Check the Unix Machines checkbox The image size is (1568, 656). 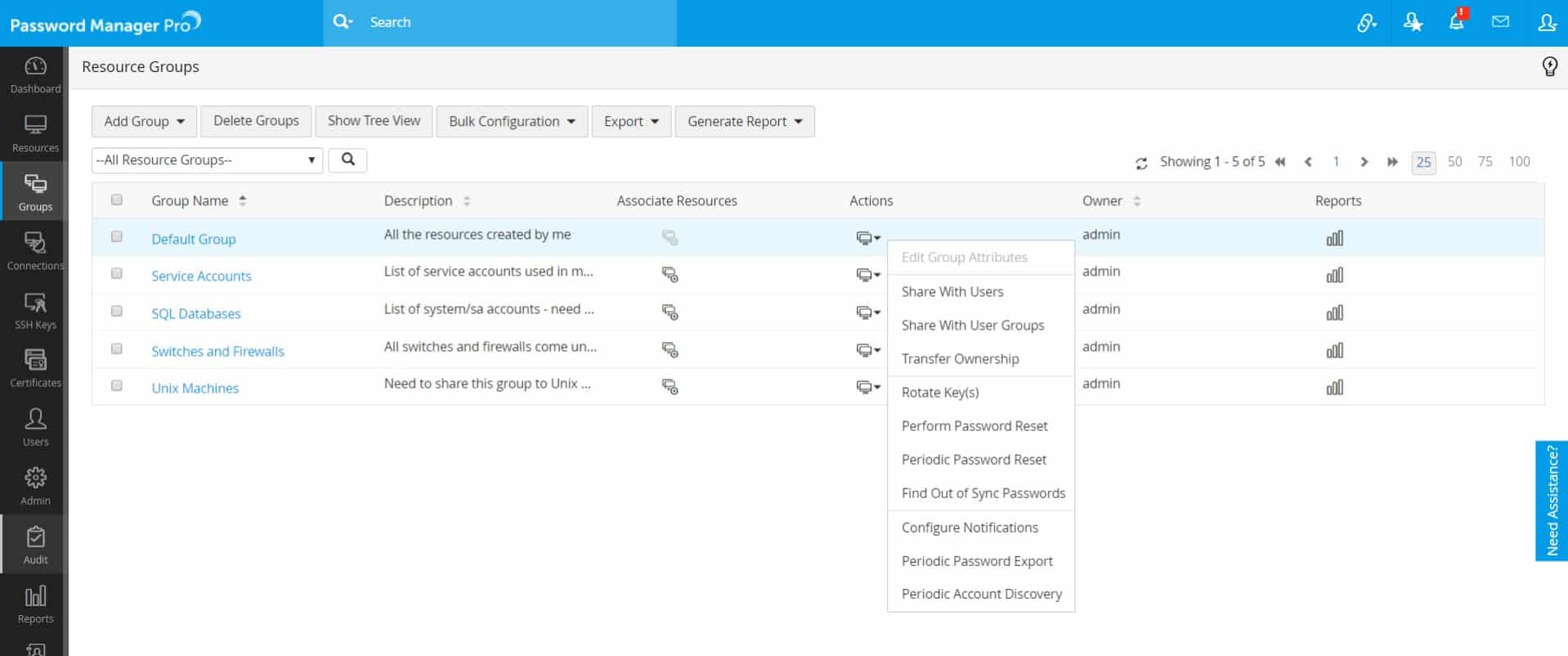pos(116,385)
